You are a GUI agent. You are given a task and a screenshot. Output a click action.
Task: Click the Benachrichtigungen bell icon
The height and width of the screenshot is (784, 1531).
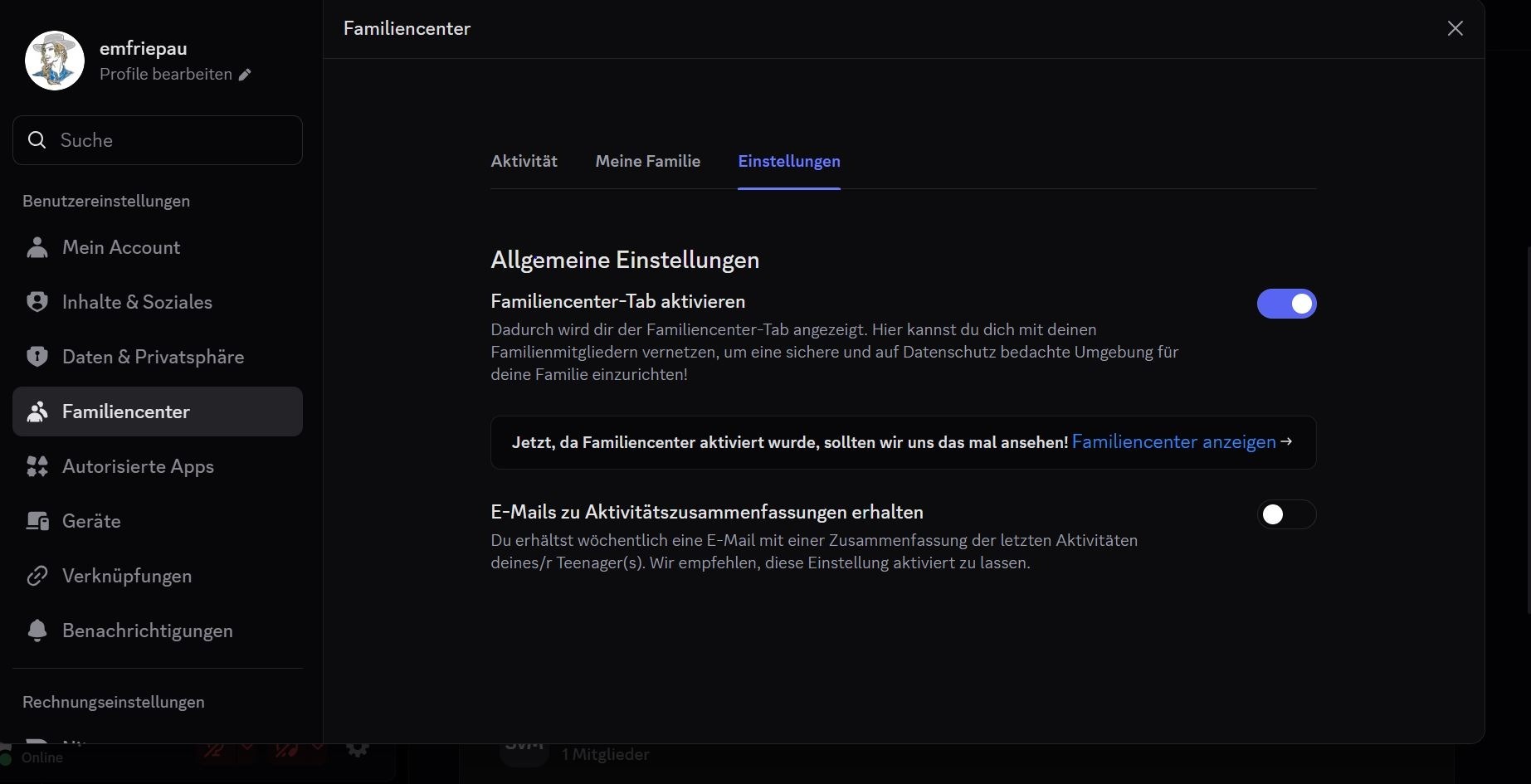37,631
